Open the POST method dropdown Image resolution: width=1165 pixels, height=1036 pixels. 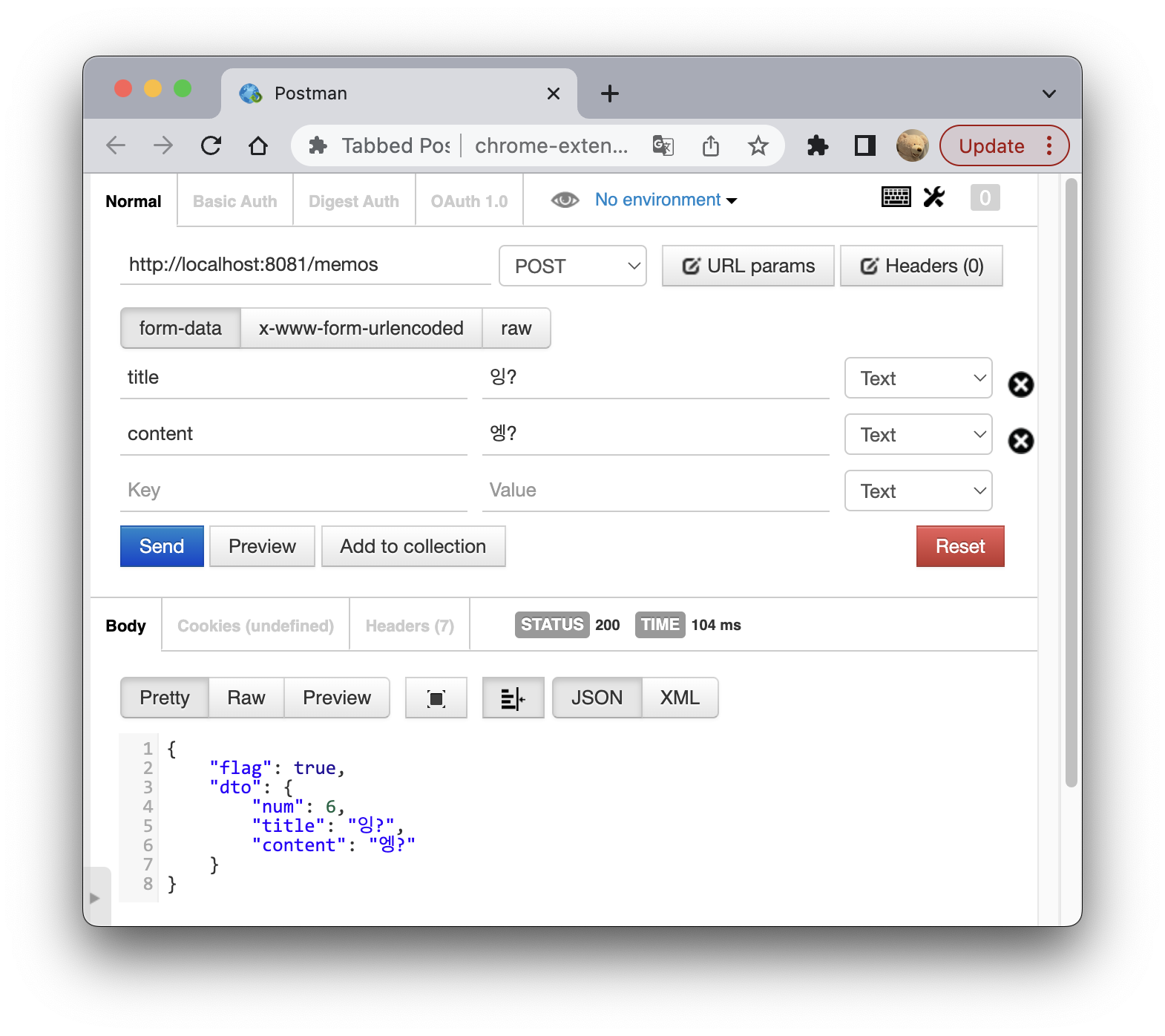point(572,266)
